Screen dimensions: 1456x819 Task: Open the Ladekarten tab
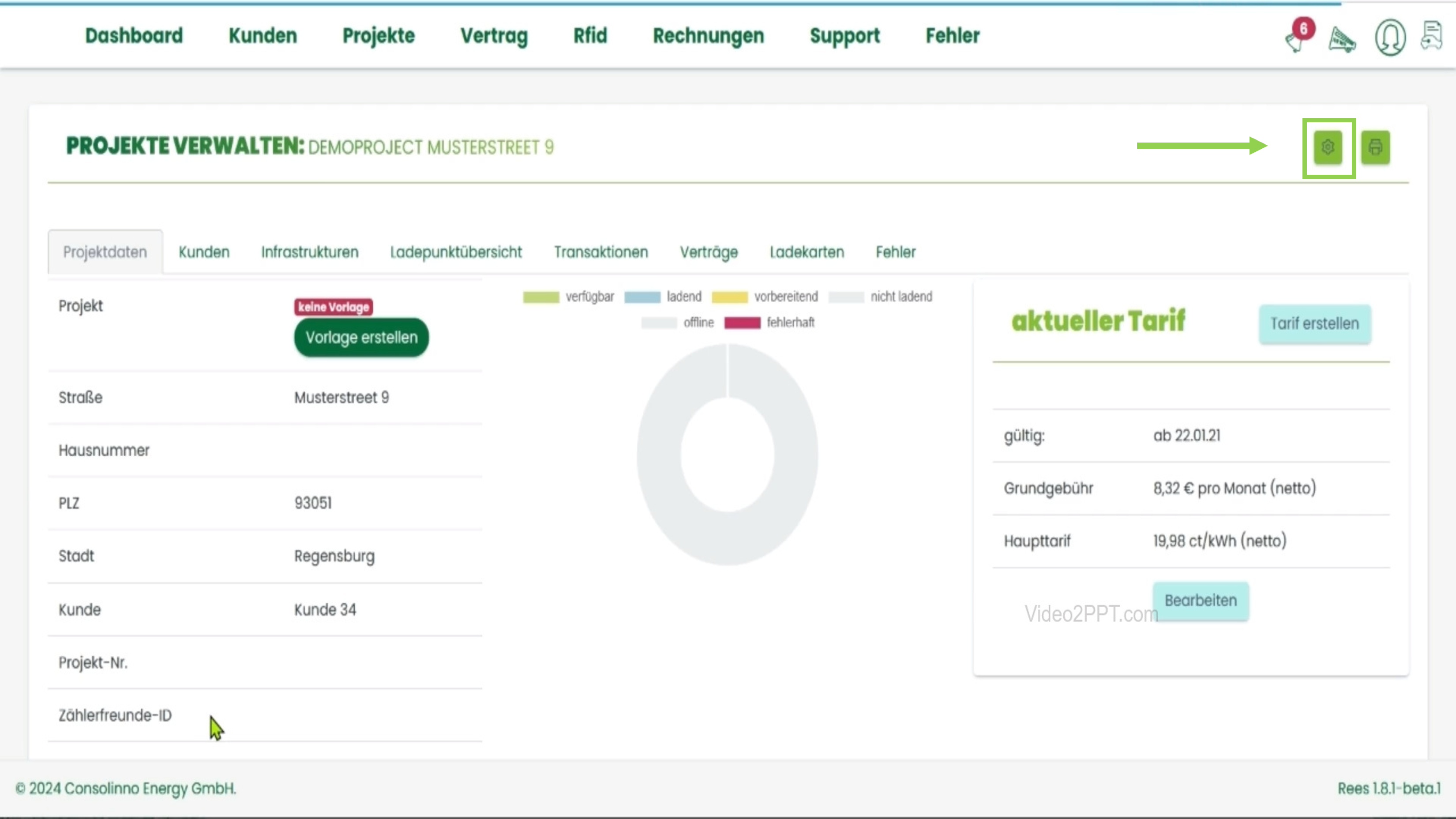[807, 252]
